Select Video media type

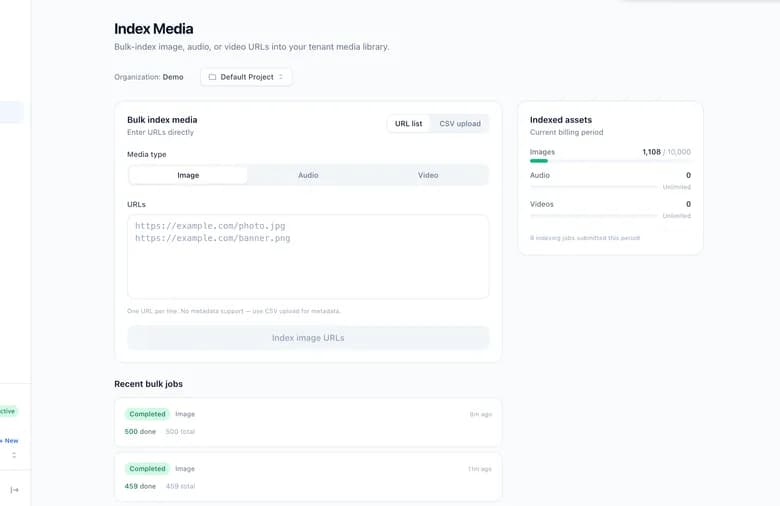pyautogui.click(x=428, y=175)
